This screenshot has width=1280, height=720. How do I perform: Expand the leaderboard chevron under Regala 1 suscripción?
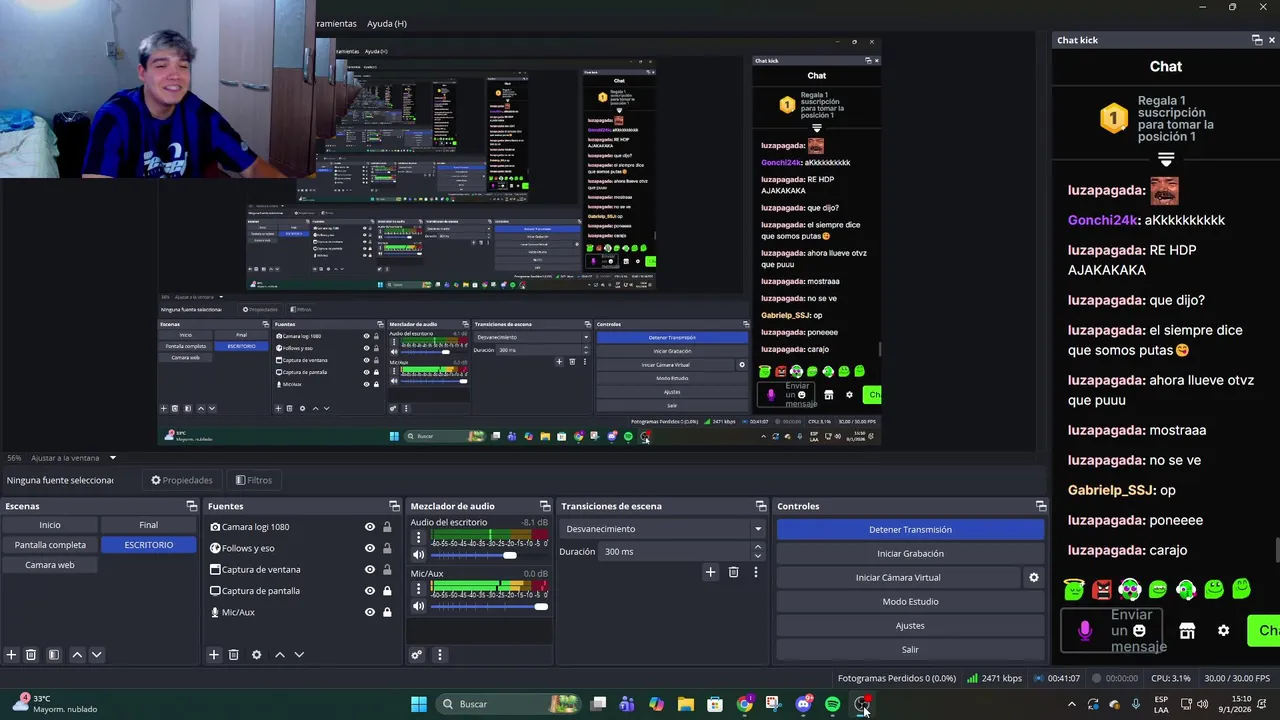[1165, 160]
